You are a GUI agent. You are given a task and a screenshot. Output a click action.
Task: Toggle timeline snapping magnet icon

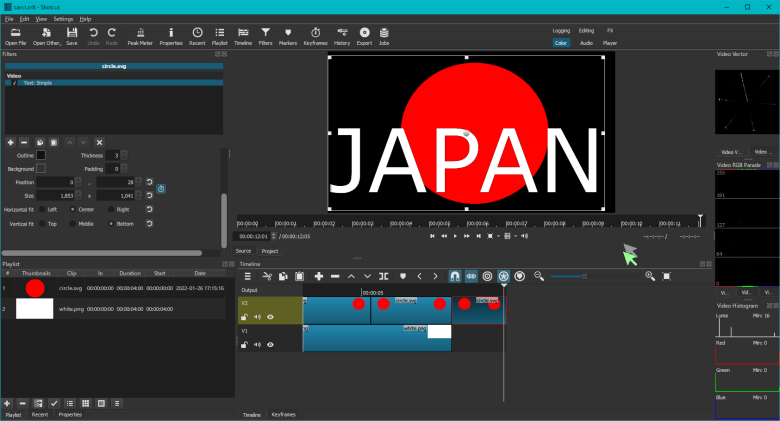coord(454,276)
